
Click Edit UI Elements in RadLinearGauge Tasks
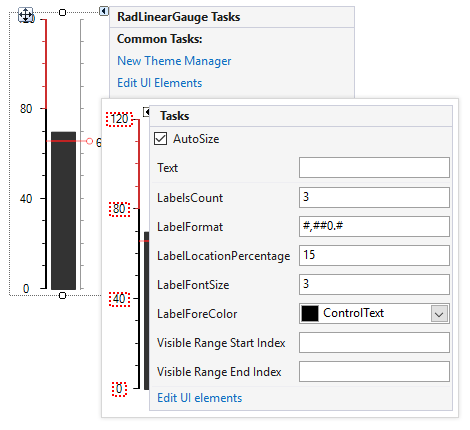[x=160, y=83]
